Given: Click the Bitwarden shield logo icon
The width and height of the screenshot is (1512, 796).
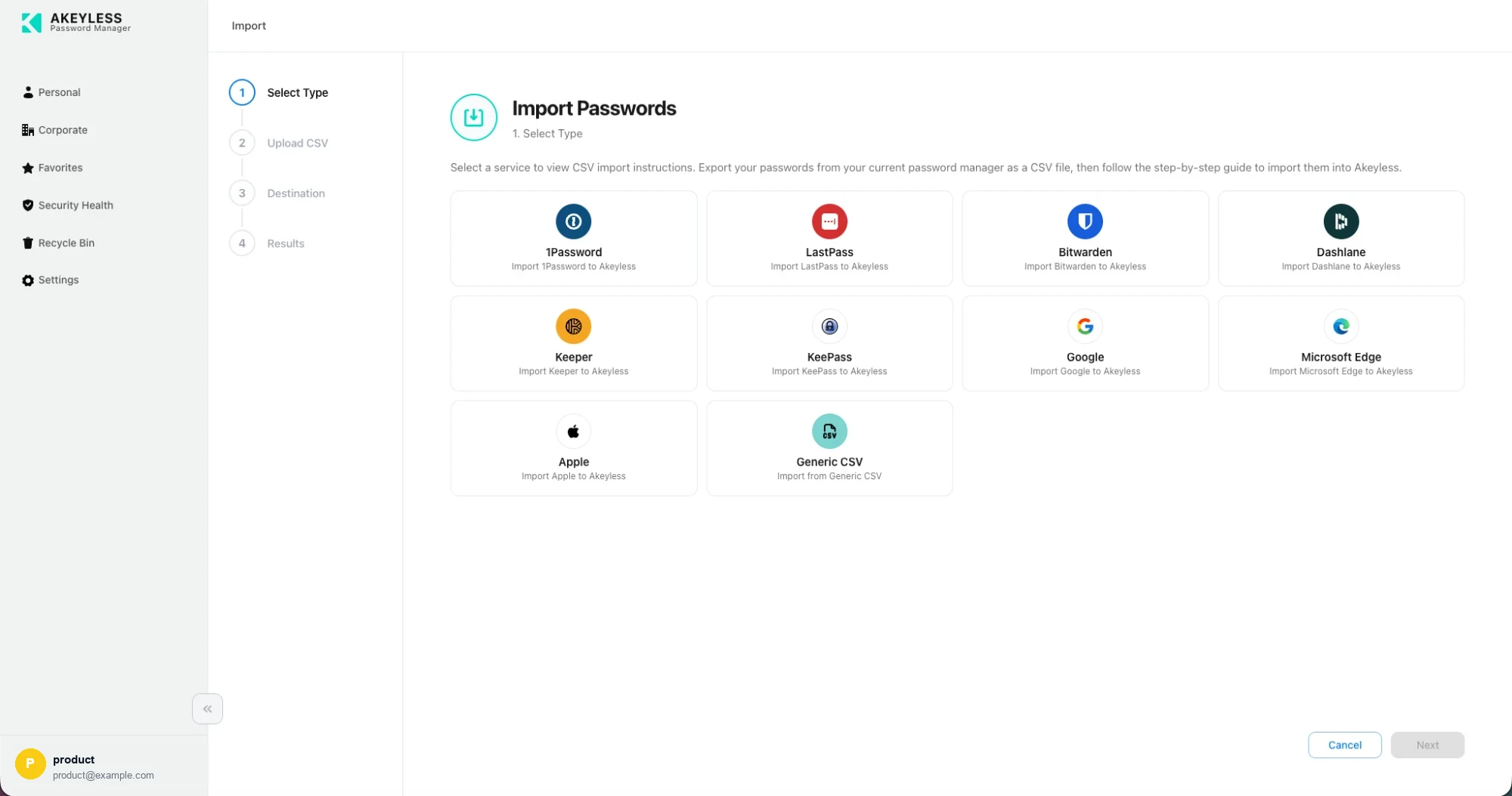Looking at the screenshot, I should pos(1085,221).
